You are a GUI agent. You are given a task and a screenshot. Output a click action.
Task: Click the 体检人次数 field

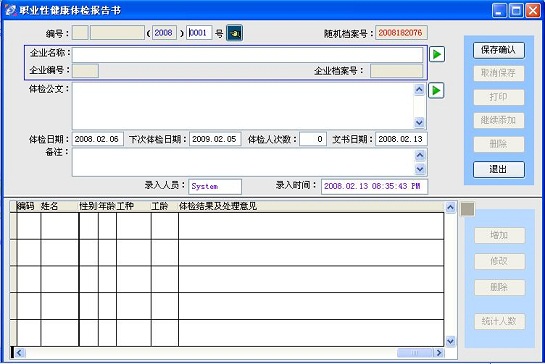[x=313, y=139]
